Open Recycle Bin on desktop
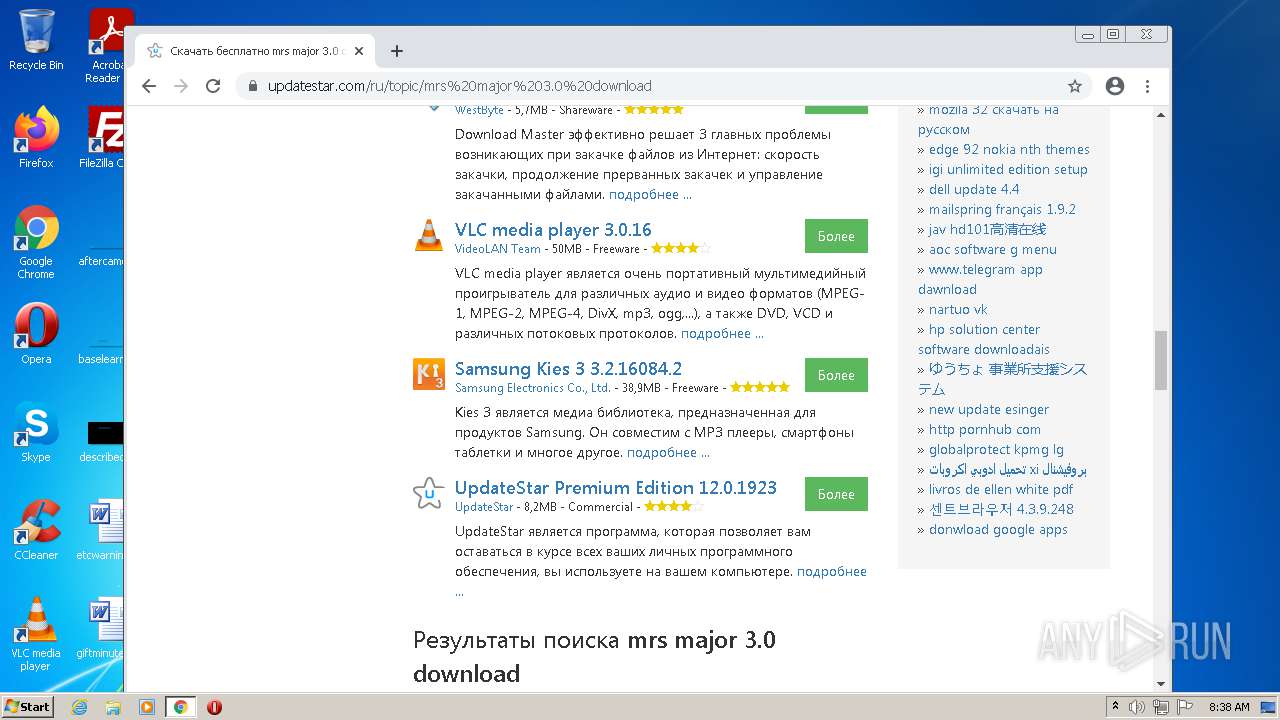The image size is (1280, 720). (36, 40)
